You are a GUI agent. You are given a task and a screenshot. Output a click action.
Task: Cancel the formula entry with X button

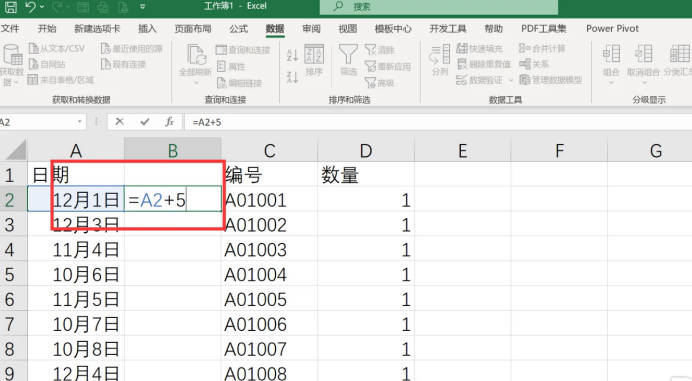(119, 122)
